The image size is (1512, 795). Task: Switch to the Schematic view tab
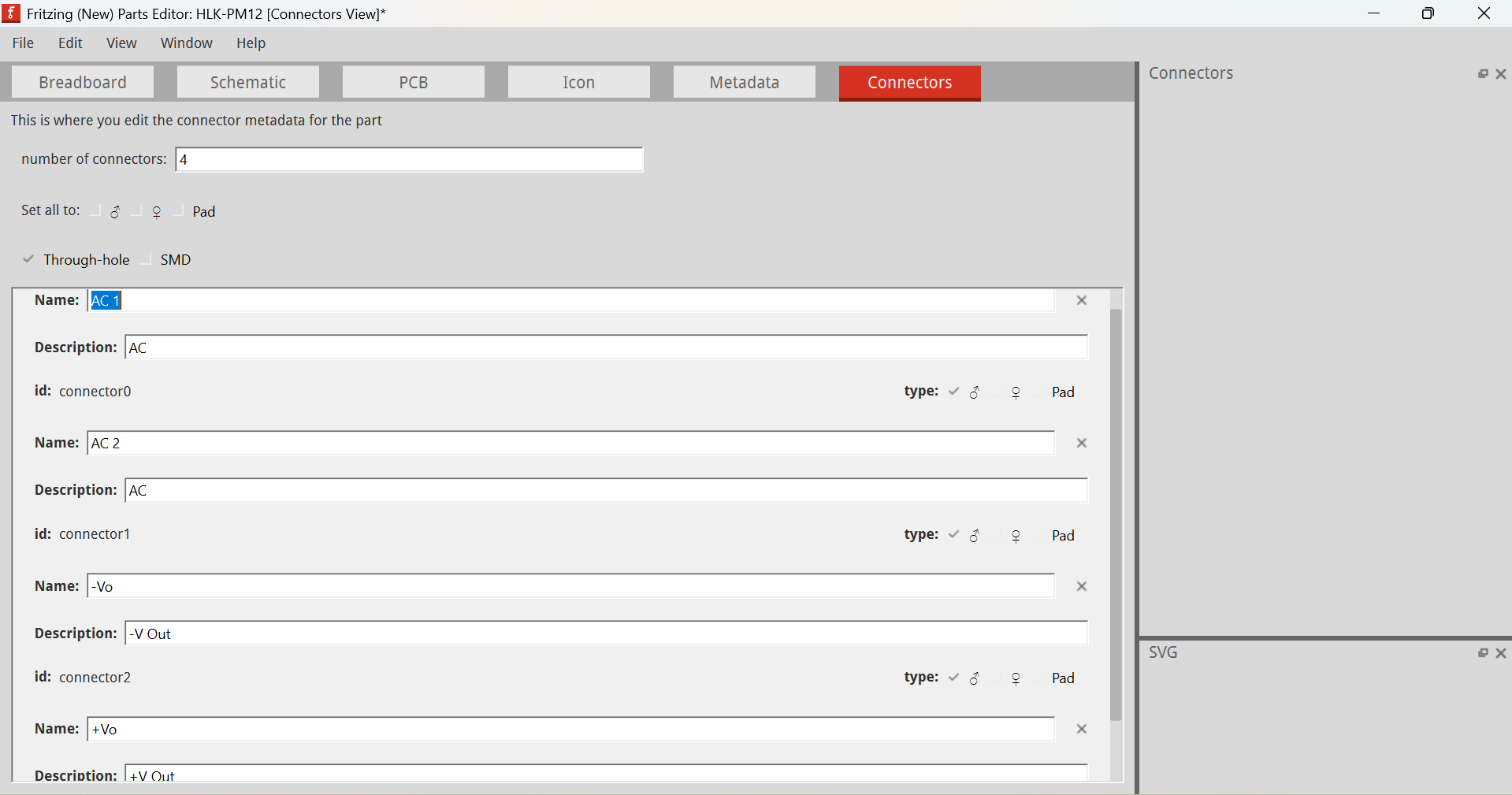point(248,82)
